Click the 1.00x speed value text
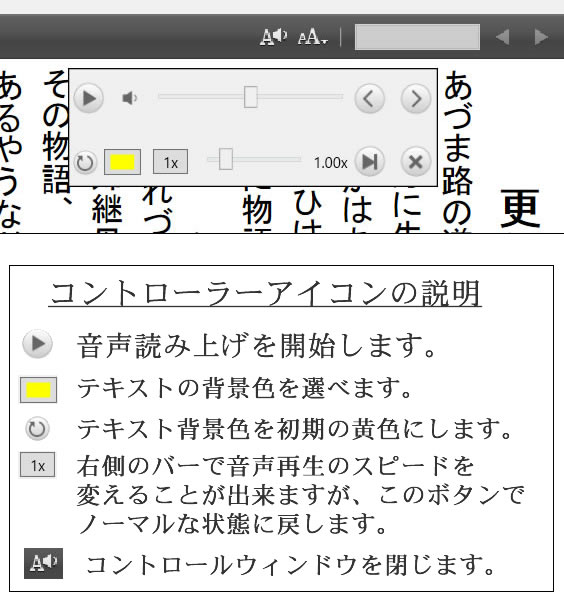564x610 pixels. (331, 163)
